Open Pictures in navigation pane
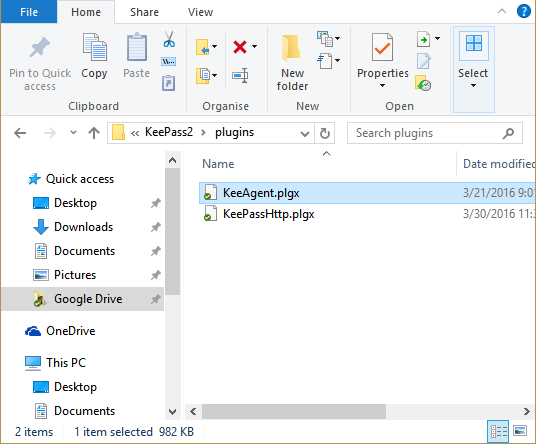The width and height of the screenshot is (536, 444). point(75,275)
